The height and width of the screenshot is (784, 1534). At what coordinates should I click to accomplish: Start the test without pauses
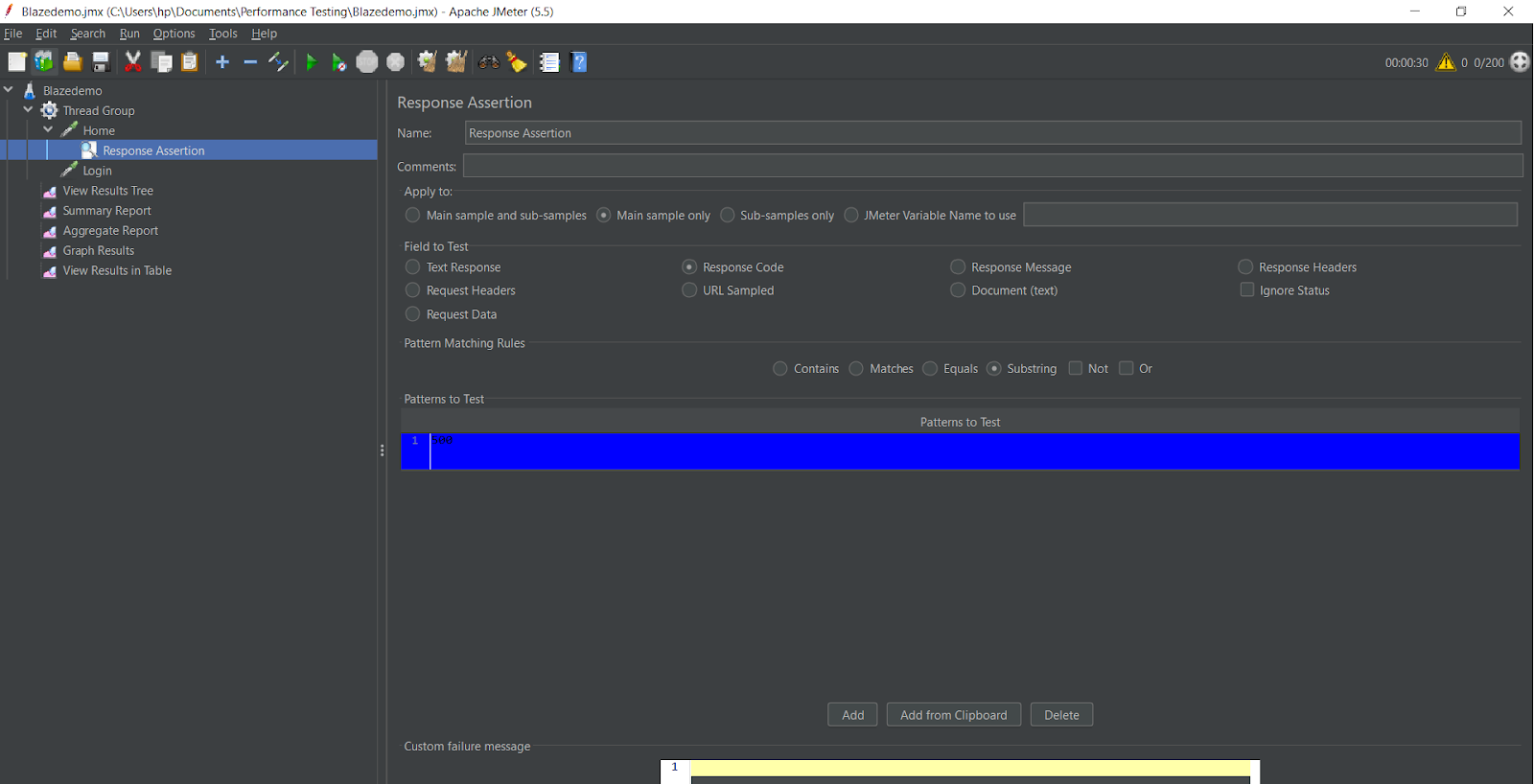click(338, 62)
